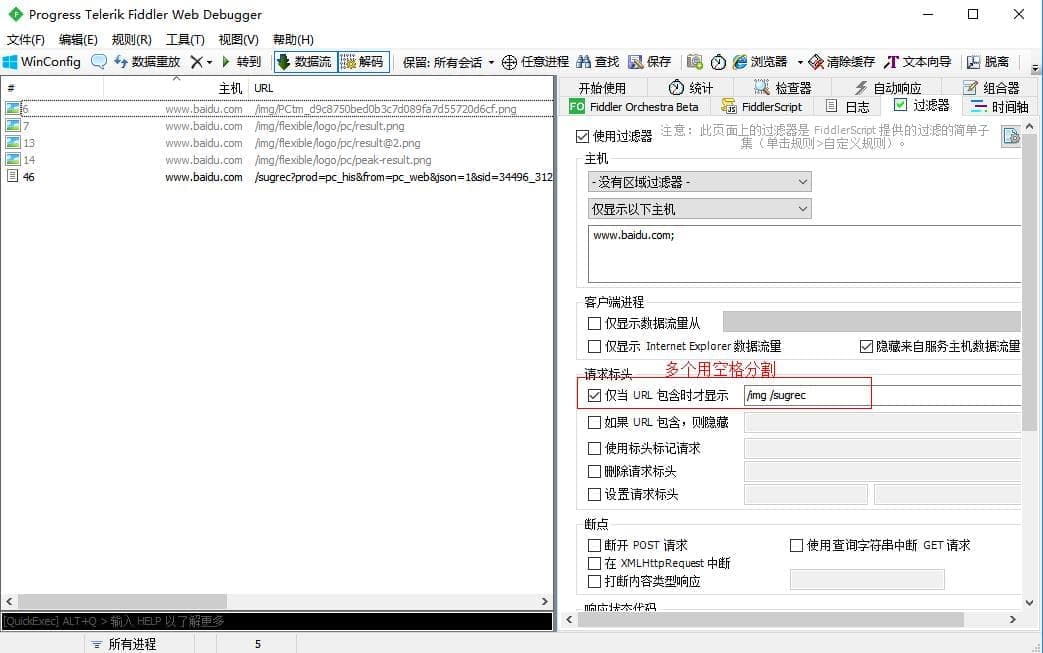Click the 转到 go arrow
Screen dimensions: 1043x653
pyautogui.click(x=241, y=62)
